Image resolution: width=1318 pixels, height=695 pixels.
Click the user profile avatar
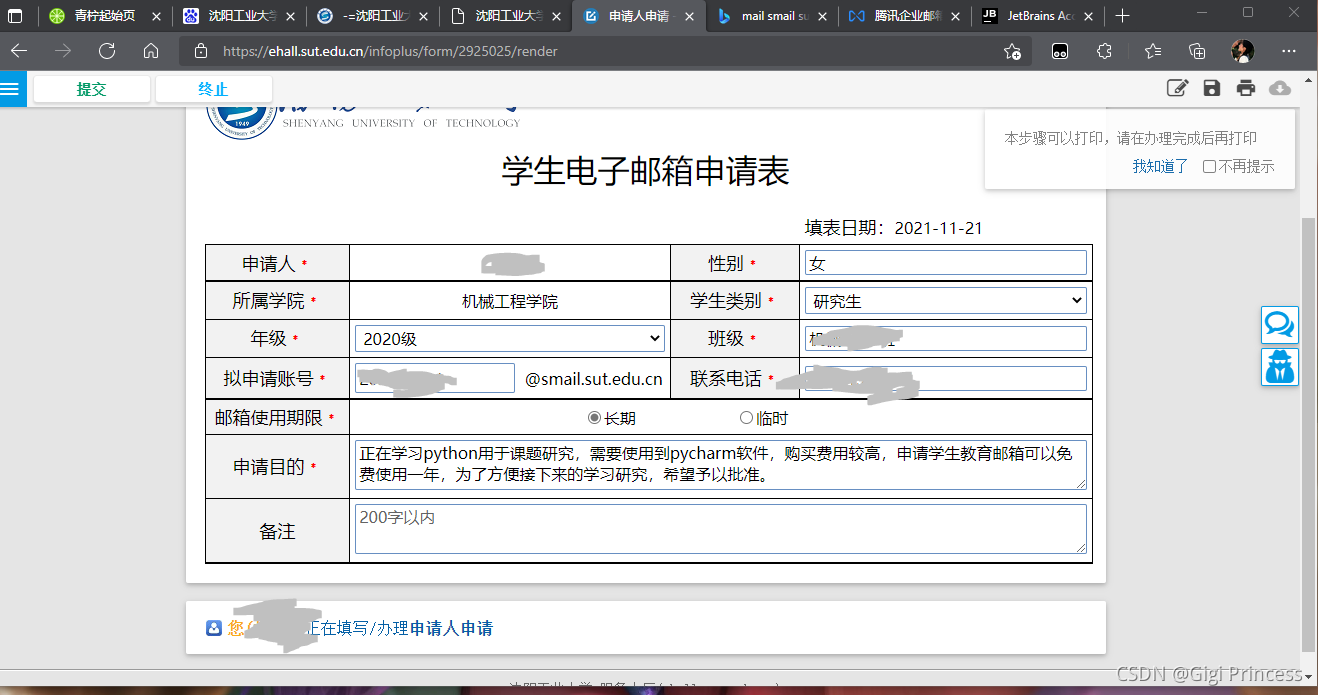point(1243,51)
